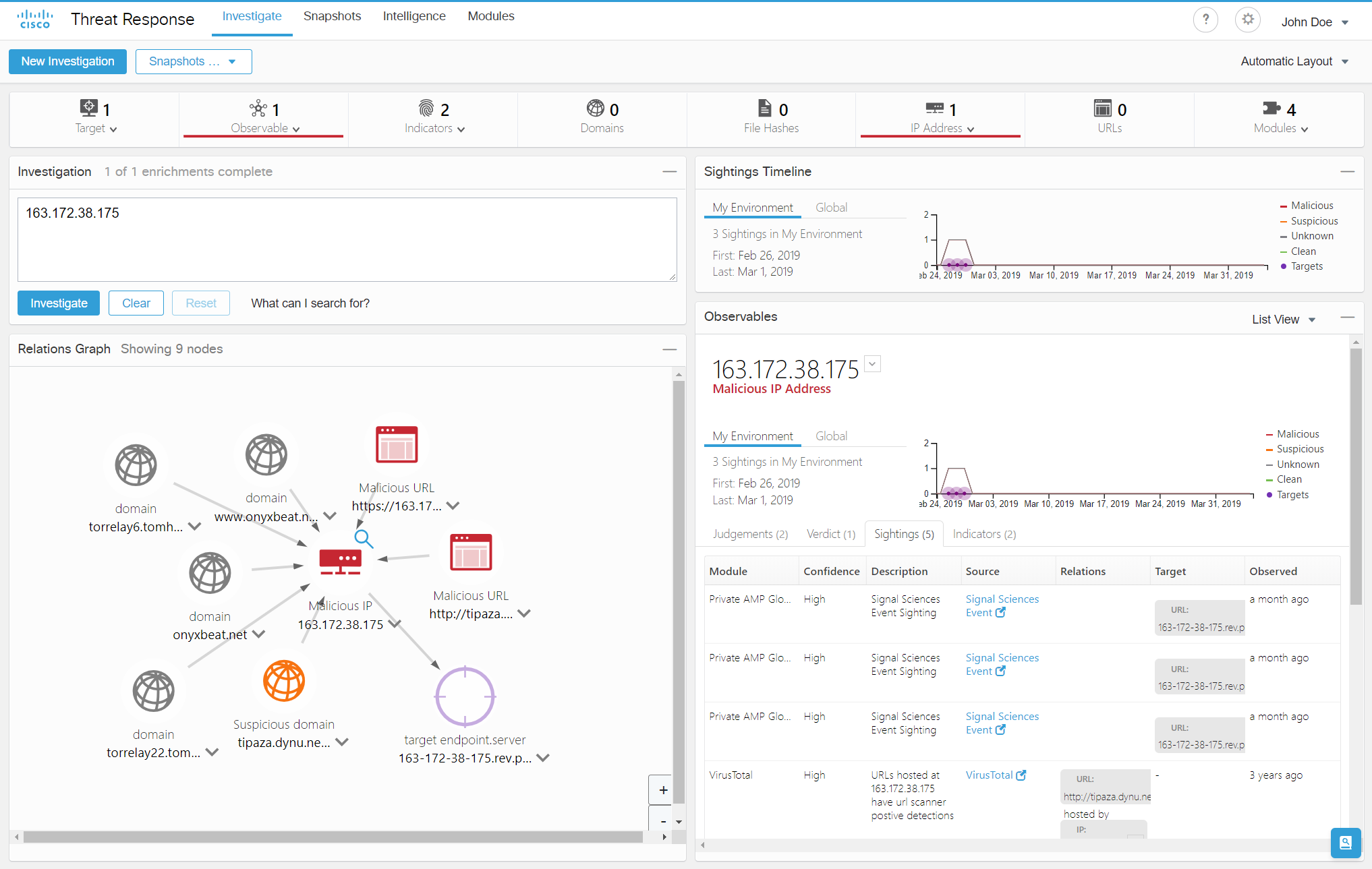Open the VirusTotal source link
Screen dimensions: 1372x869
(996, 775)
